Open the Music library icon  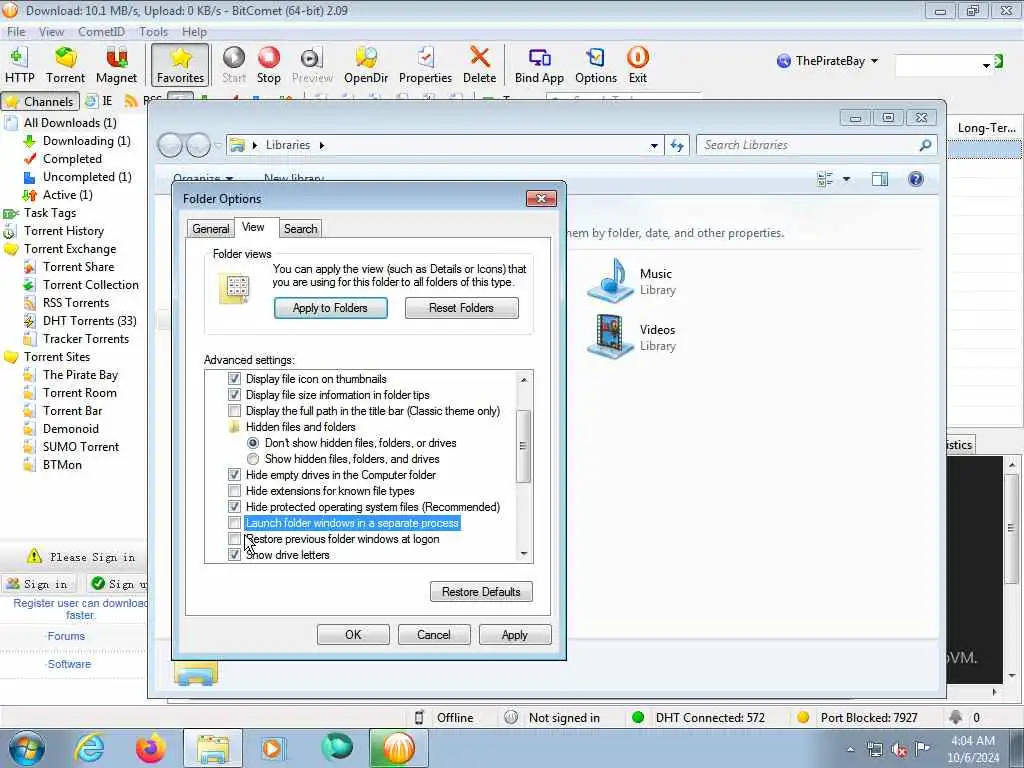(609, 281)
